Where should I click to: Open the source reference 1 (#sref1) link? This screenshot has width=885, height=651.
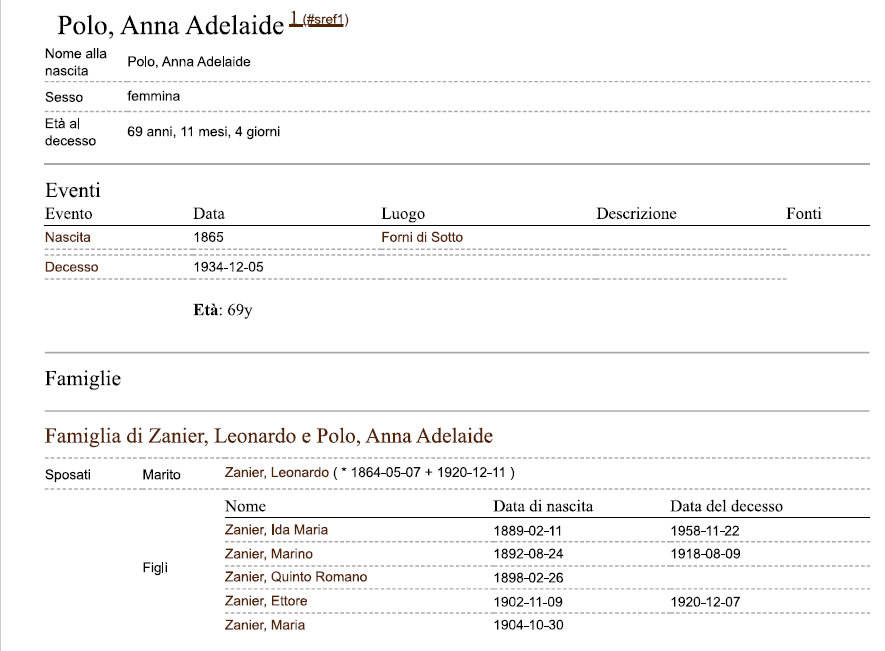(319, 19)
